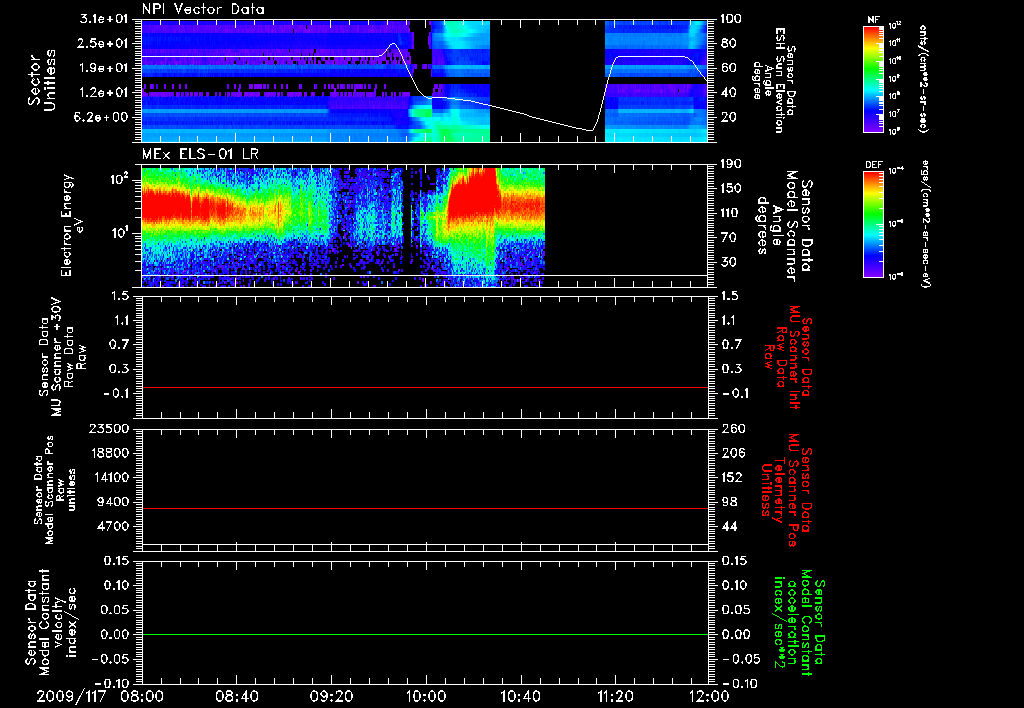
Task: Click the red line in MU Scanner +30V panel
Action: pos(424,387)
